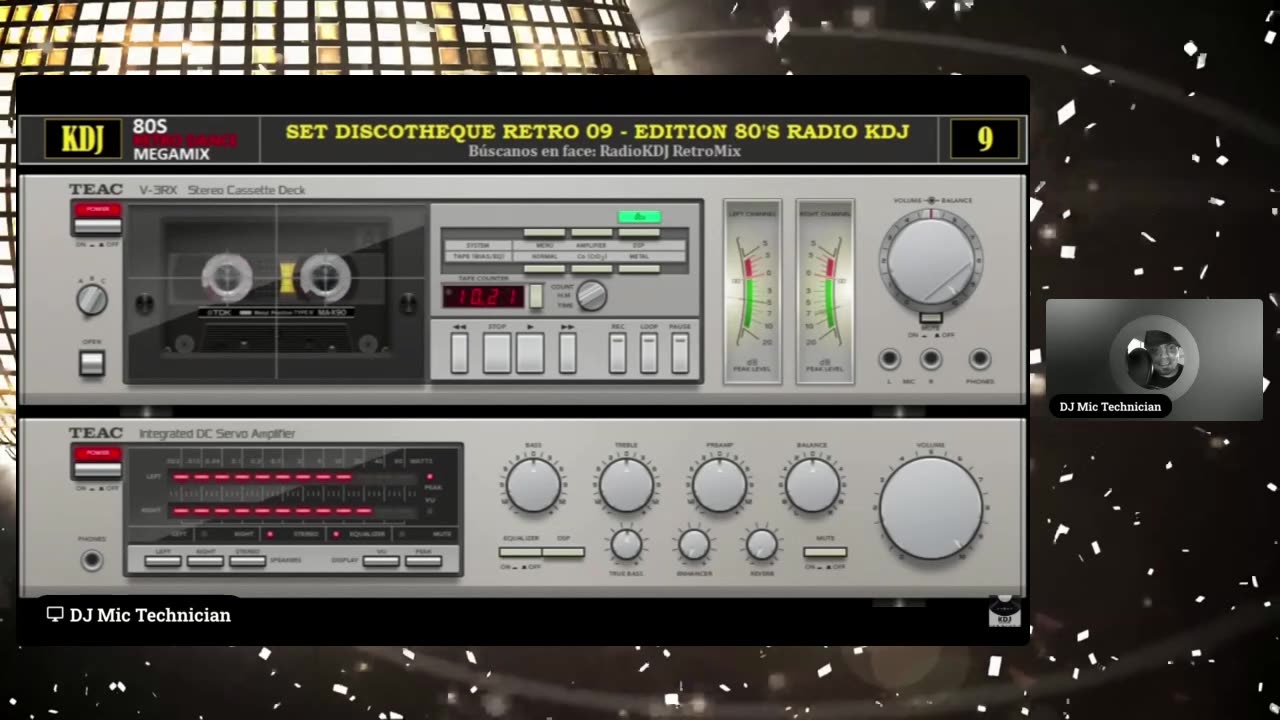This screenshot has height=720, width=1280.
Task: Switch display to PEAK mode
Action: (x=423, y=560)
